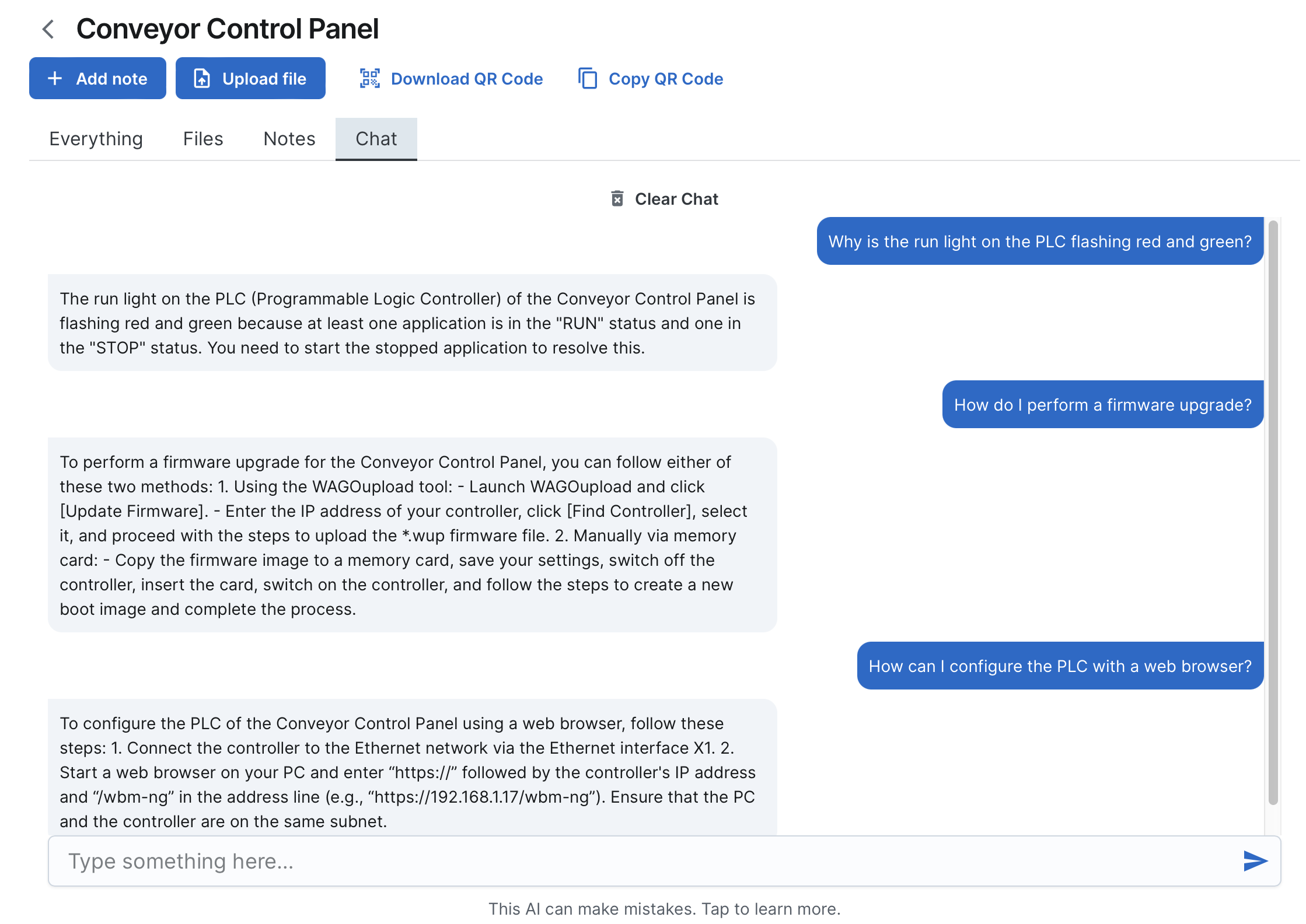
Task: Clear the chat history with Clear Chat
Action: pos(665,198)
